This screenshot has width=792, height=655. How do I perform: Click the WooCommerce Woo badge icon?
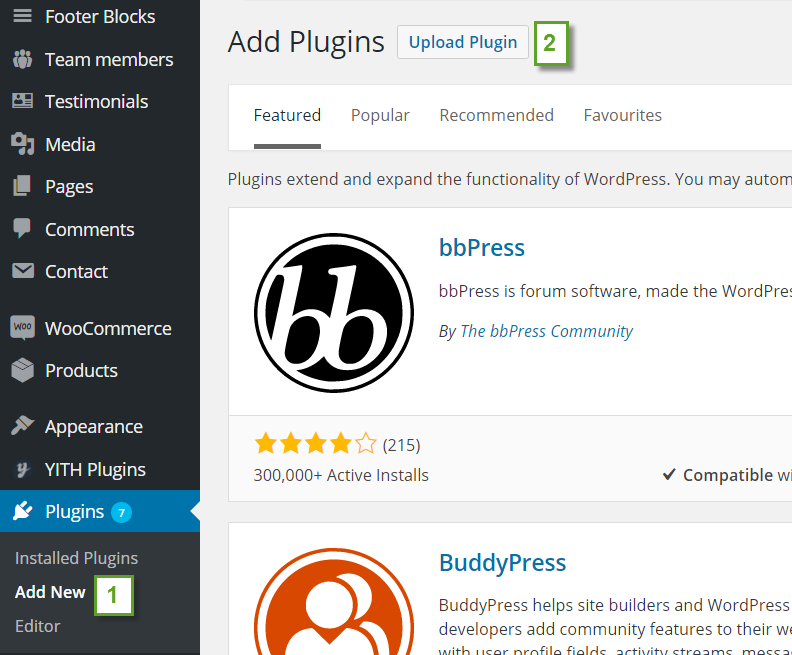22,328
